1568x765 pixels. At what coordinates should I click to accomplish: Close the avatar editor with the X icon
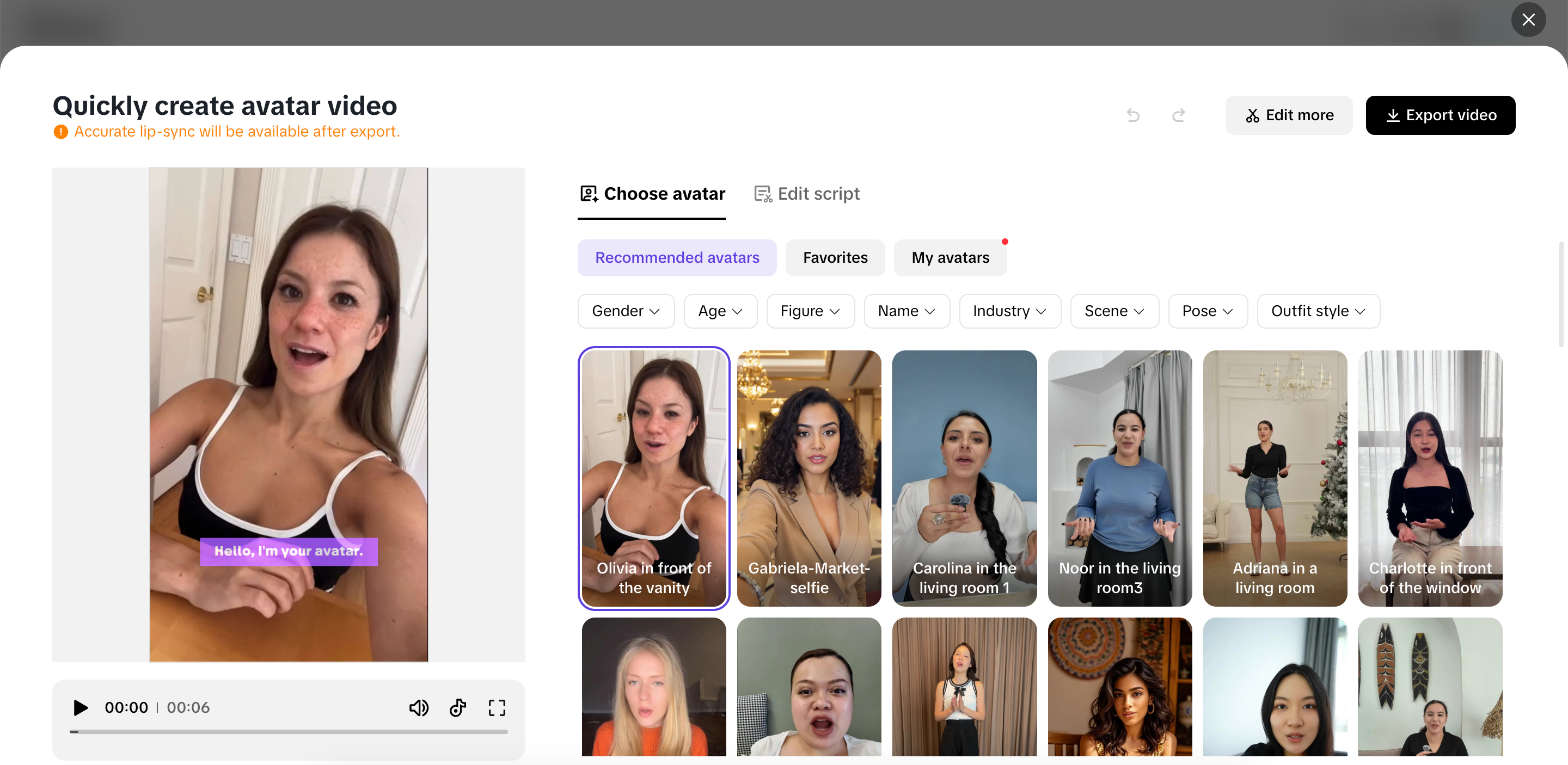pyautogui.click(x=1528, y=20)
